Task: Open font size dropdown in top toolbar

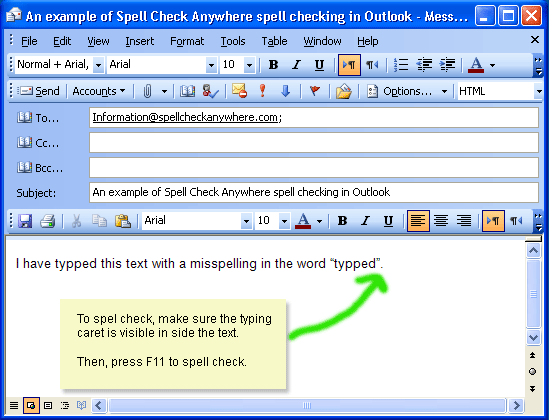Action: [x=249, y=65]
